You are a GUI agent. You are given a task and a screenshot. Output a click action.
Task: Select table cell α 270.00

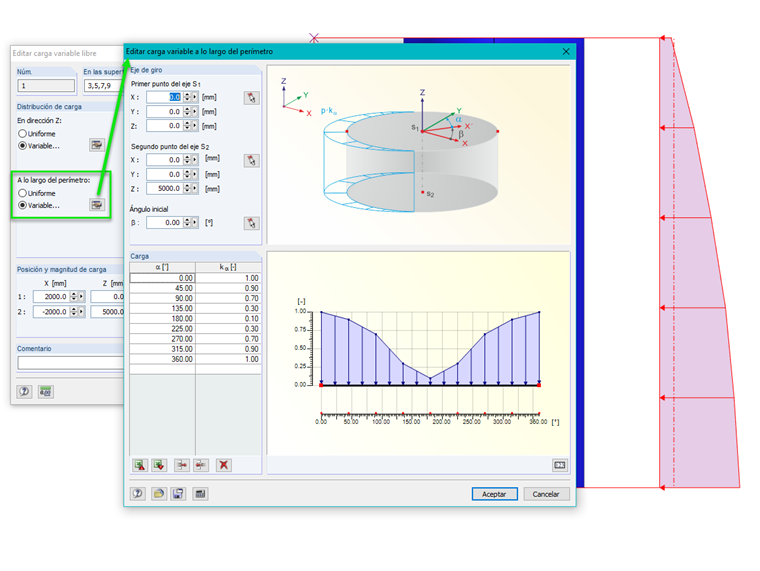(162, 339)
